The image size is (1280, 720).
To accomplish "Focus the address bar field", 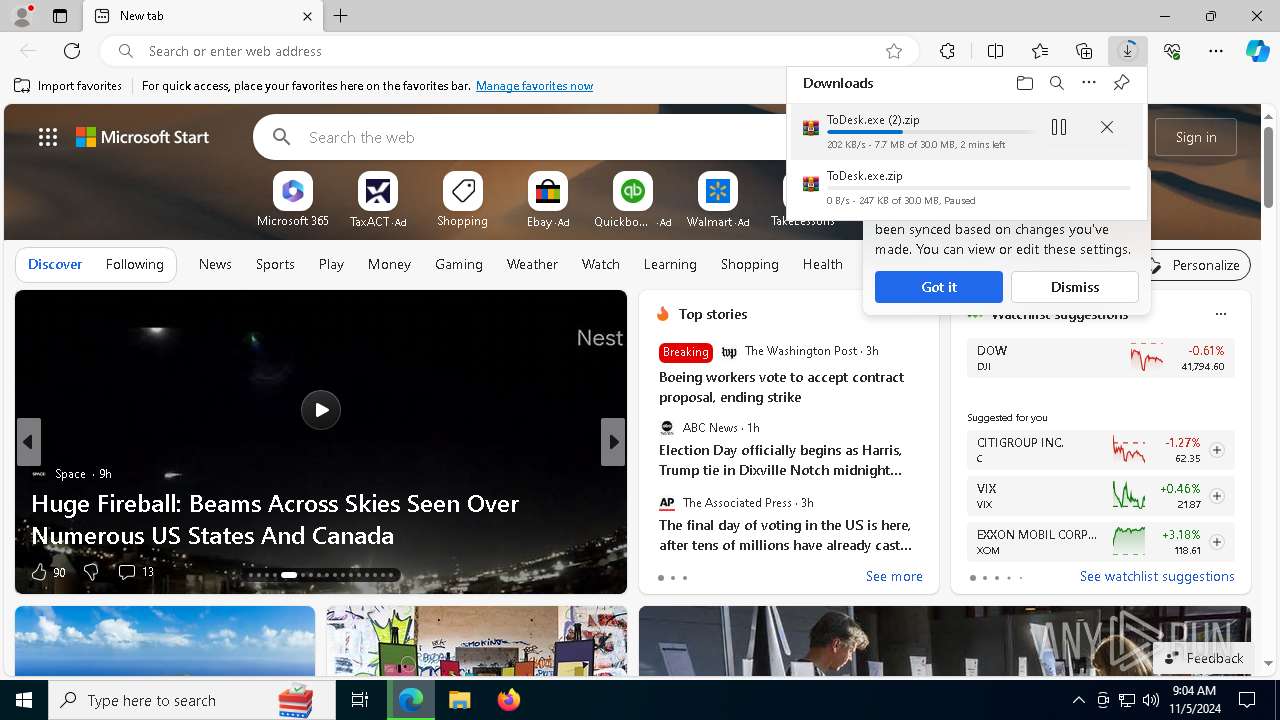I will click(x=510, y=51).
